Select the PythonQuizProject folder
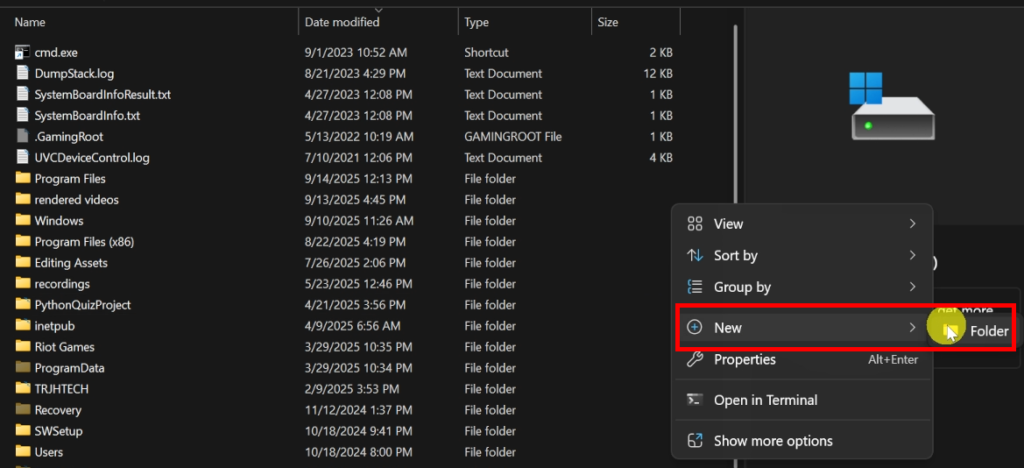The image size is (1024, 468). 82,305
